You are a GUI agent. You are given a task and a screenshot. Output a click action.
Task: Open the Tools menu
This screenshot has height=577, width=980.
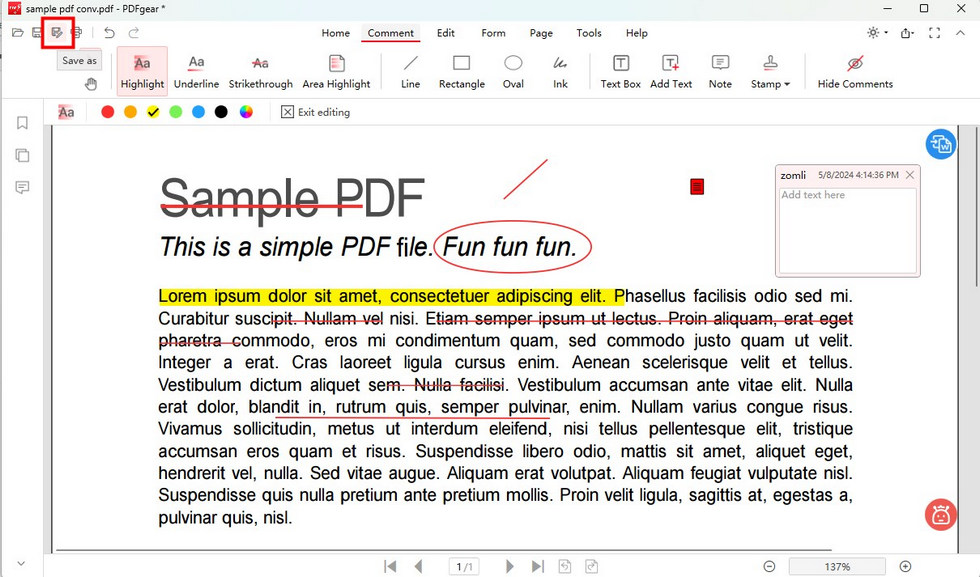tap(588, 32)
